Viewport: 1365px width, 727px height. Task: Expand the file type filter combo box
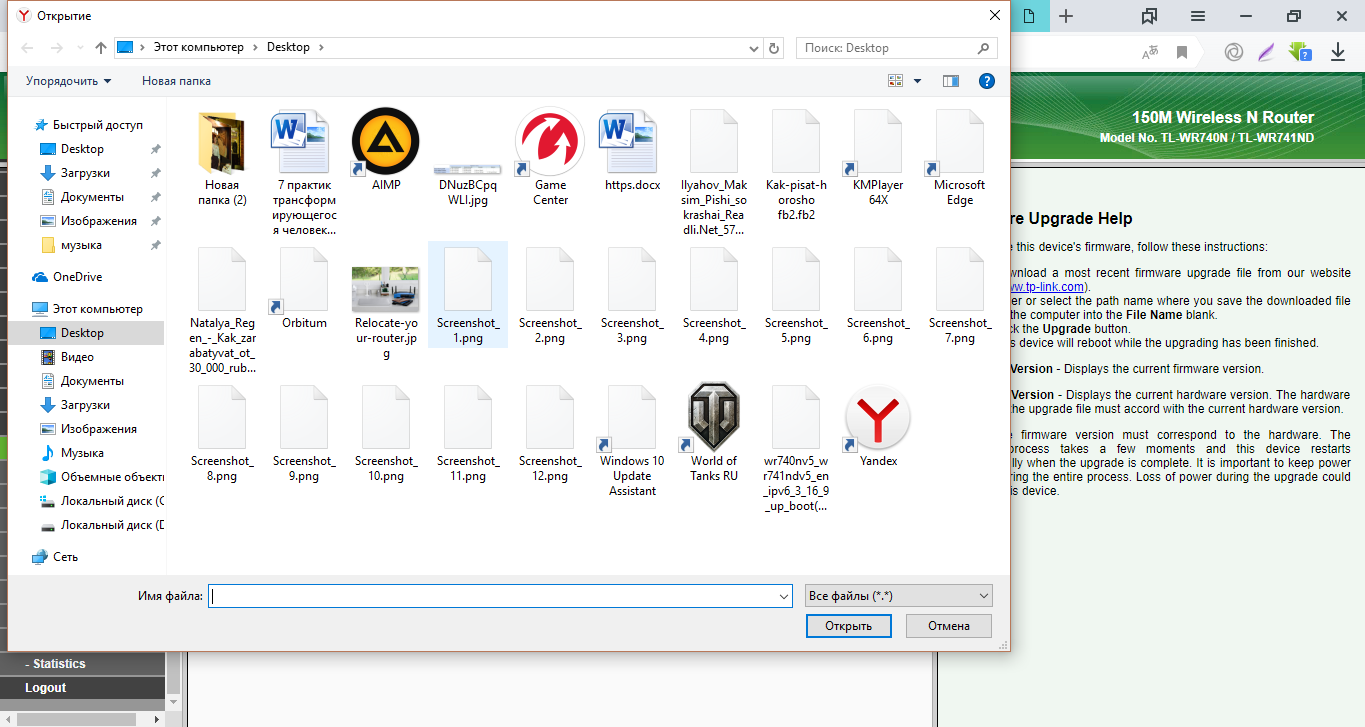pyautogui.click(x=898, y=596)
